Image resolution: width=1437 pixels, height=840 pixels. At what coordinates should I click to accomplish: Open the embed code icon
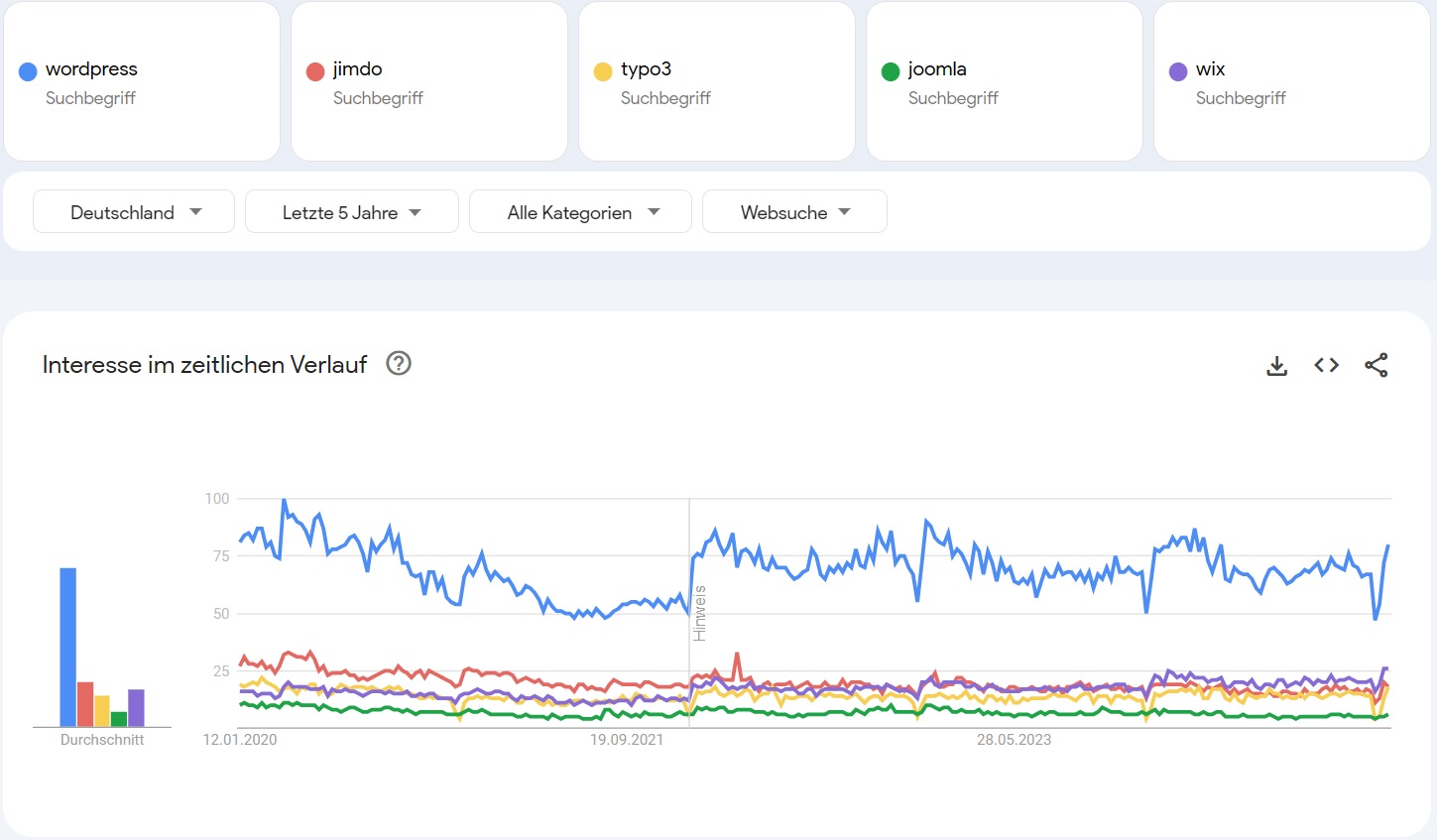click(1327, 365)
